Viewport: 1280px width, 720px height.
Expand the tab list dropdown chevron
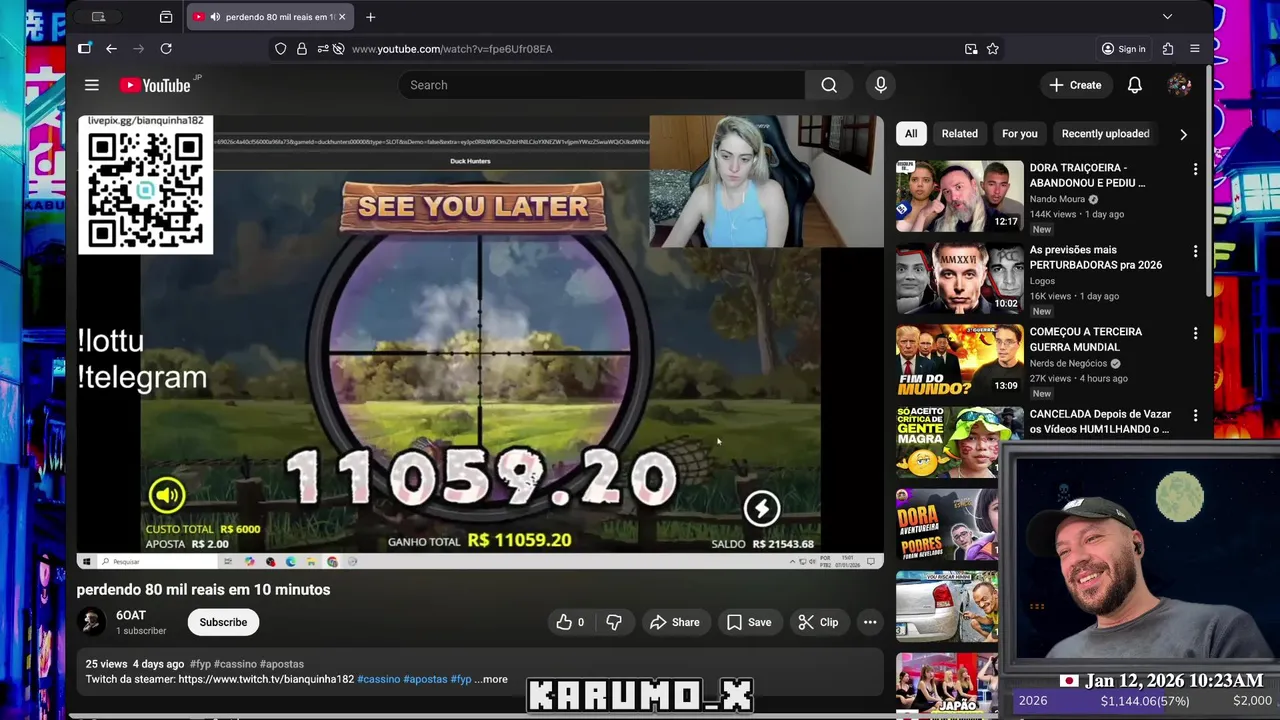(x=1167, y=17)
